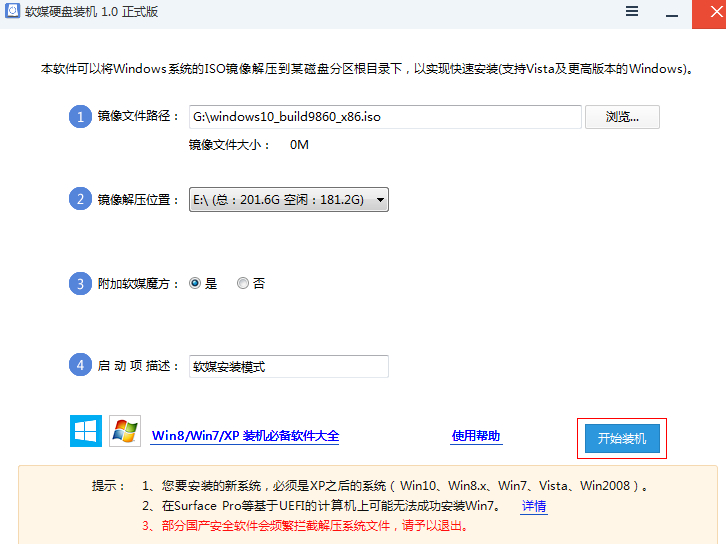Select 否 to skip 软媒魔方
The height and width of the screenshot is (544, 726).
pos(243,283)
